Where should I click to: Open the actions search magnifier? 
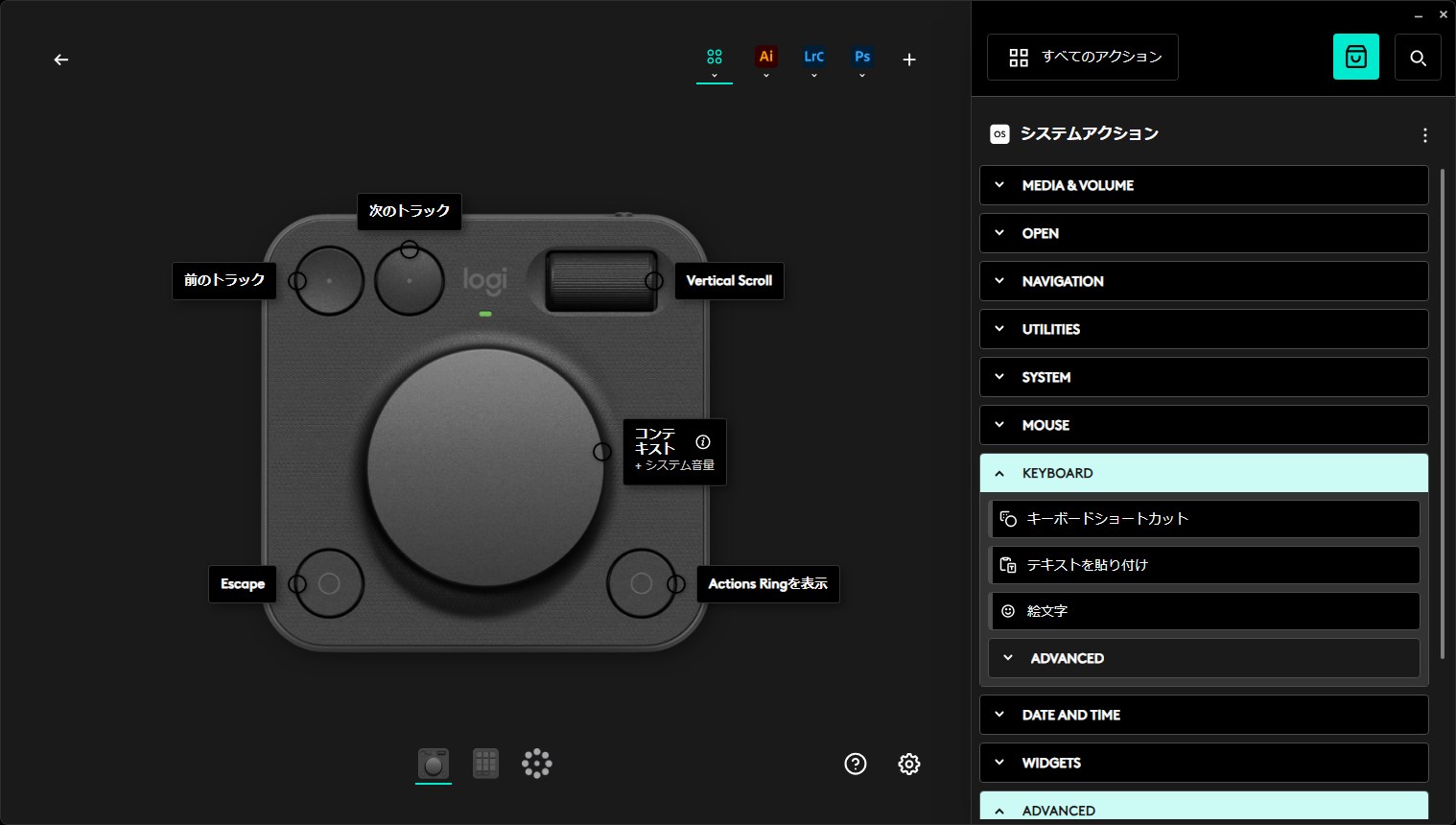pyautogui.click(x=1418, y=57)
